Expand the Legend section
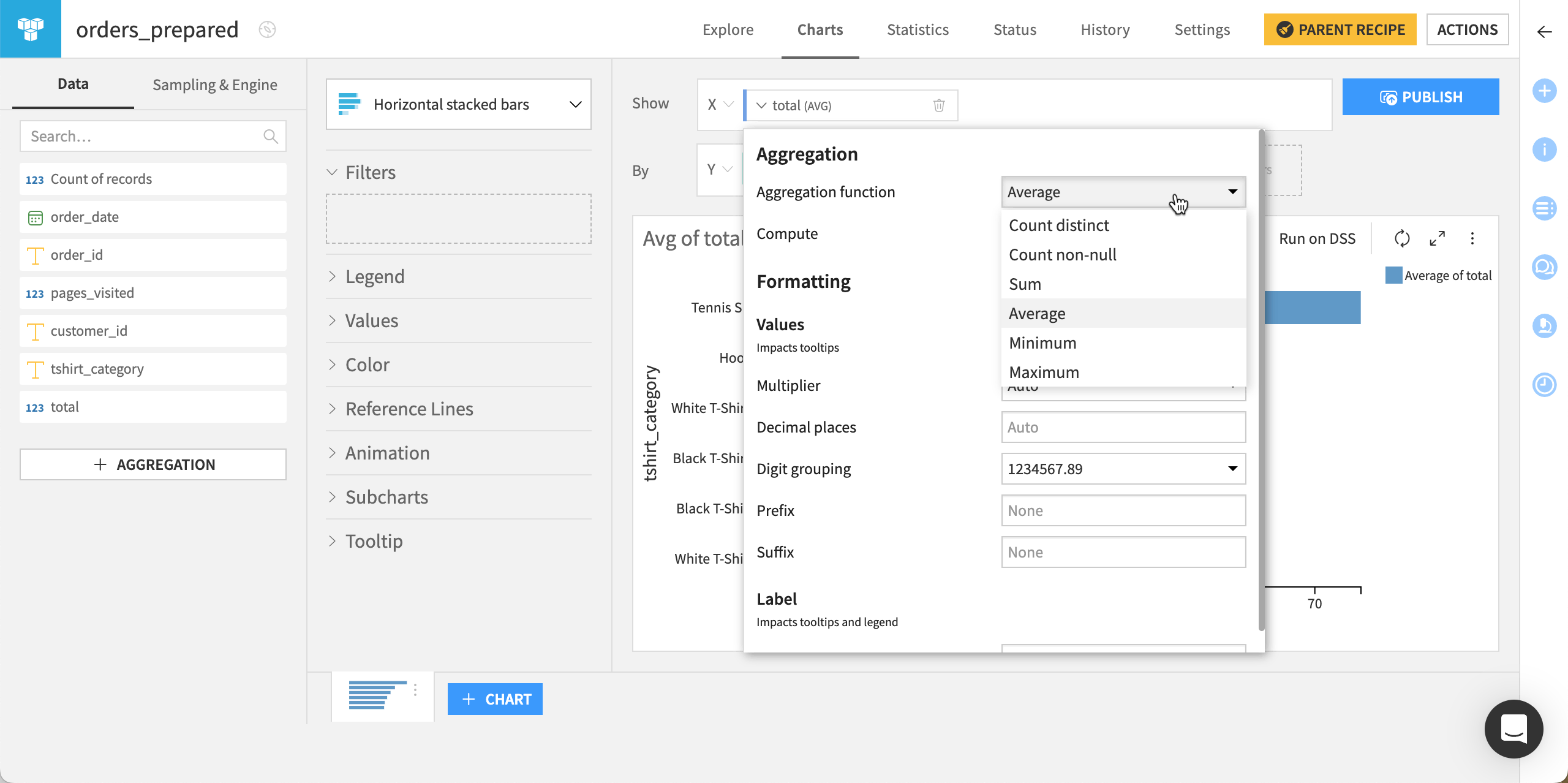 click(374, 276)
